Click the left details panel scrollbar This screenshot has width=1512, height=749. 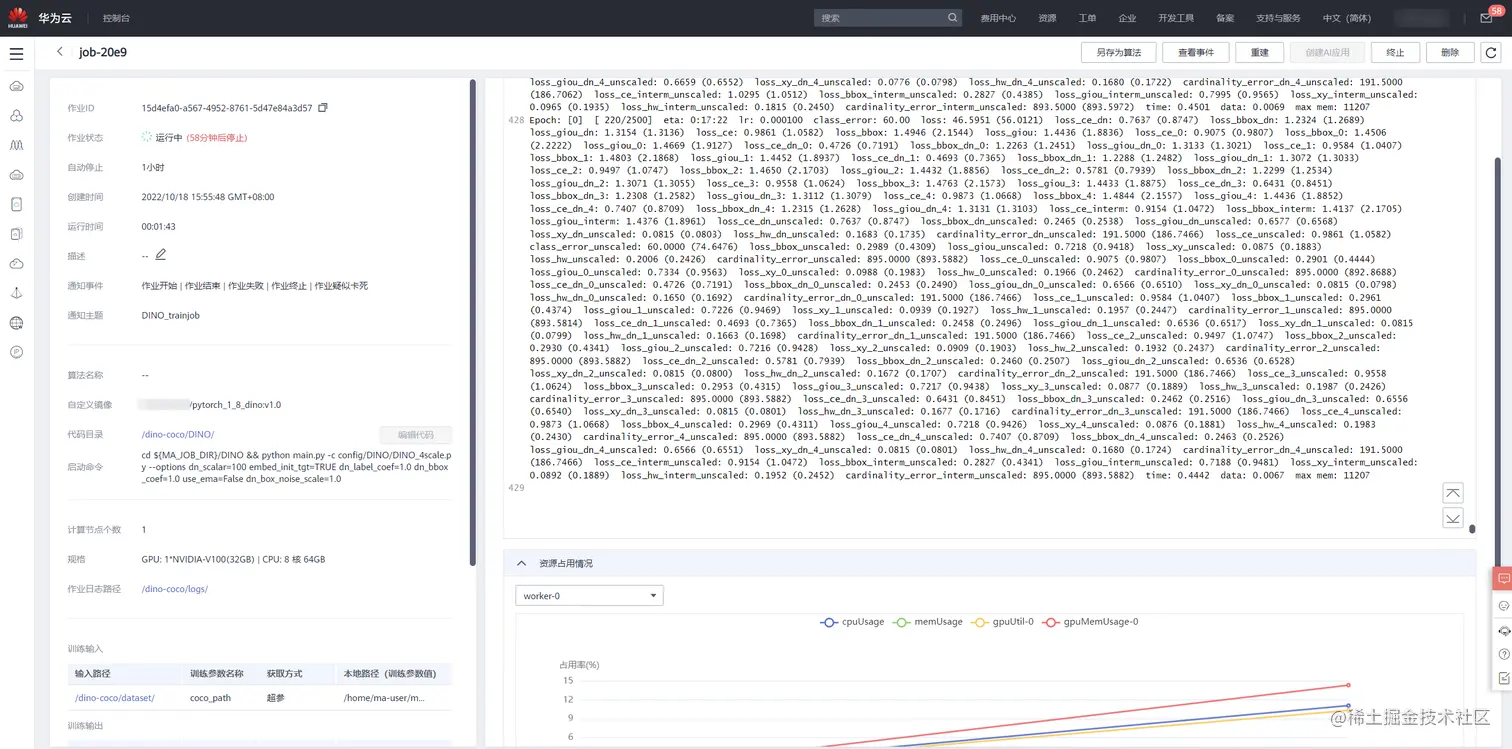(472, 320)
